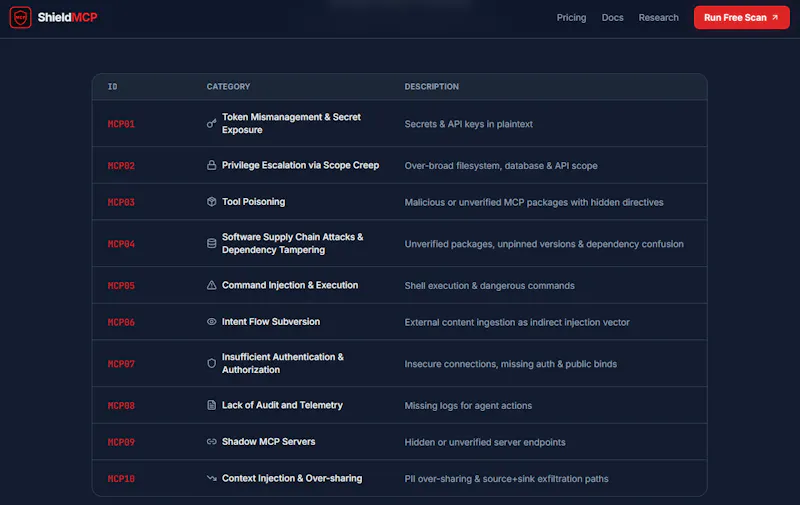Select the MCP02 identifier
The width and height of the screenshot is (800, 505).
tap(121, 166)
